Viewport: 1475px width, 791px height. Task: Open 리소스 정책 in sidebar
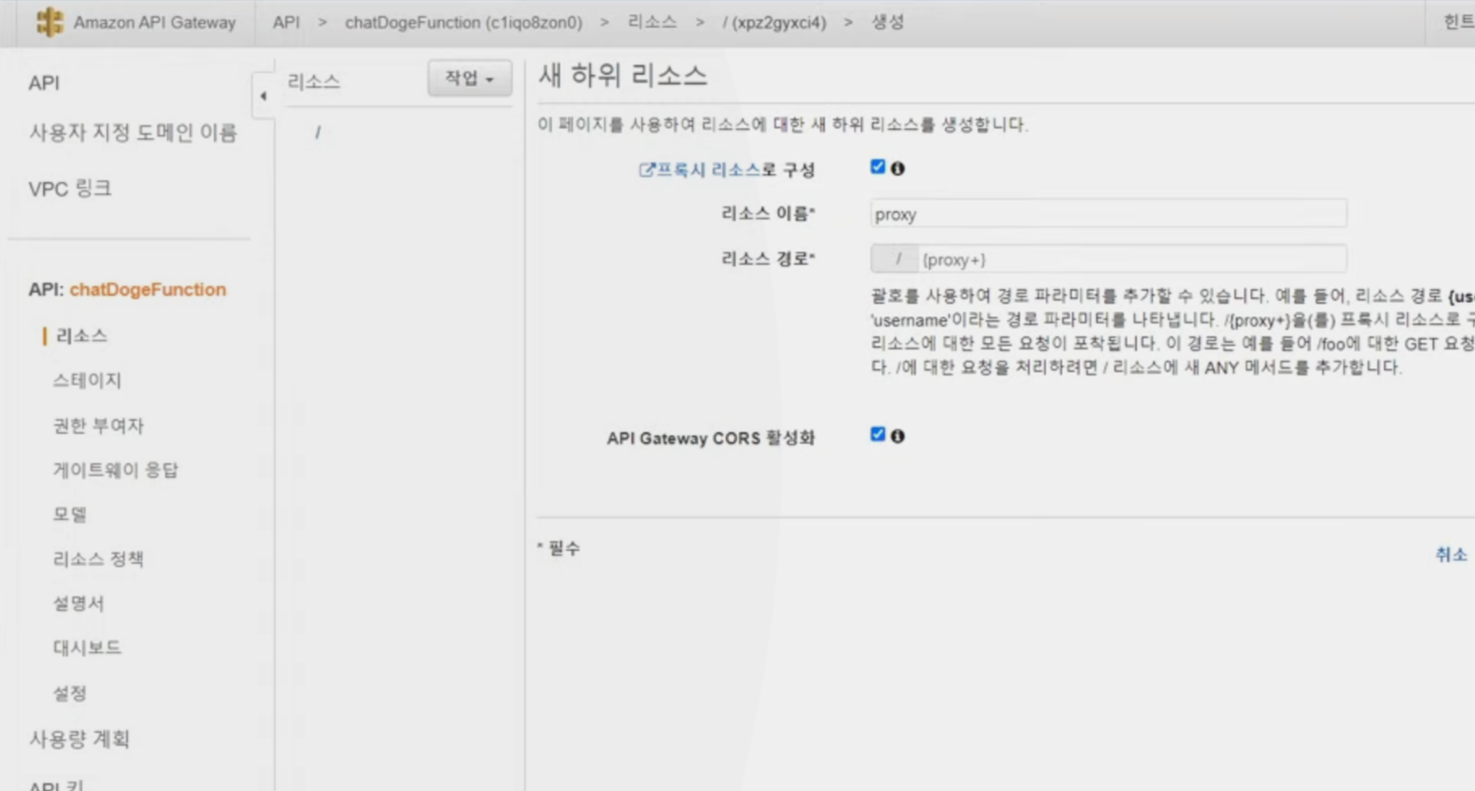click(x=98, y=559)
